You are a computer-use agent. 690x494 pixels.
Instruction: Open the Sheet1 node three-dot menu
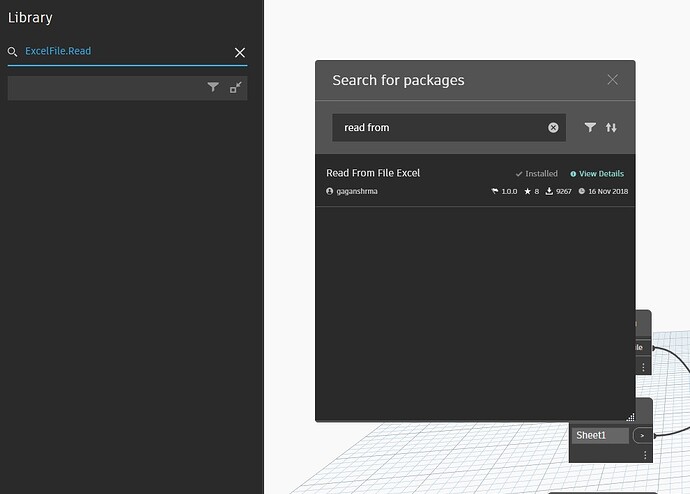(x=645, y=455)
